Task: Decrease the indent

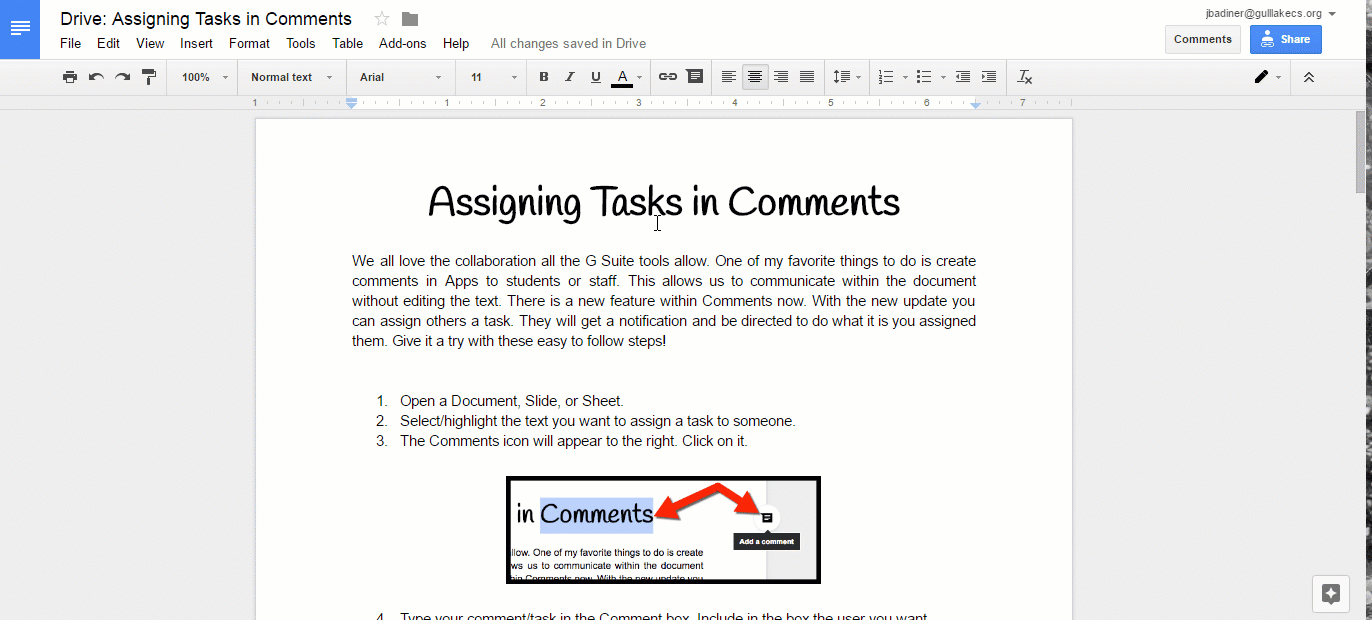Action: (963, 77)
